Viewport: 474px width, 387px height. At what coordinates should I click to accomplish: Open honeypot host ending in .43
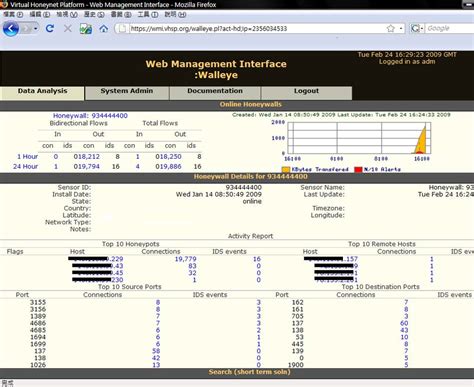[98, 266]
